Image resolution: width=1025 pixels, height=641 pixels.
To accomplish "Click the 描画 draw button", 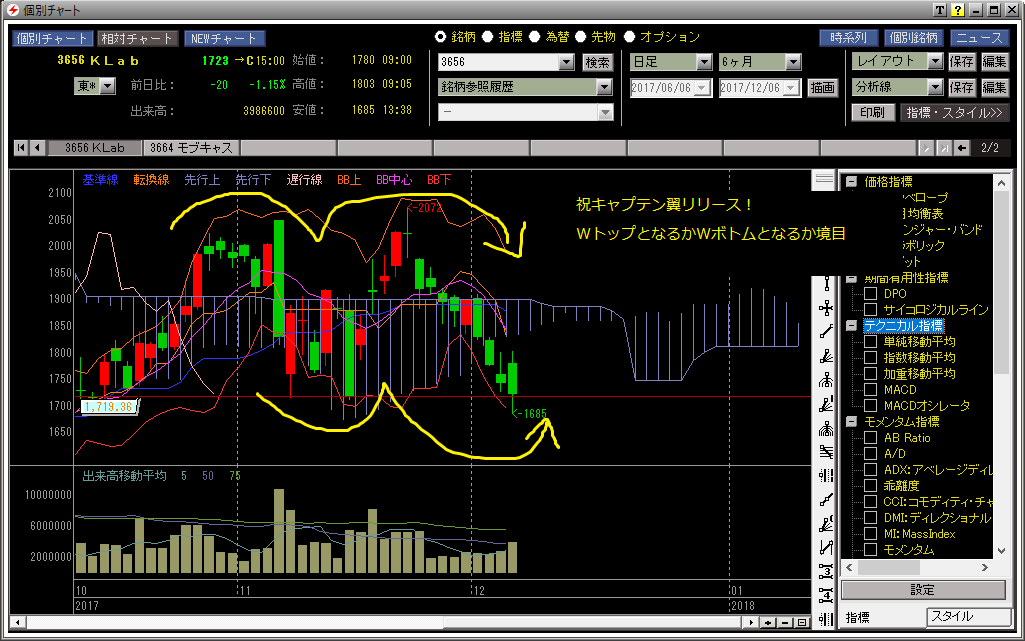I will [x=822, y=88].
